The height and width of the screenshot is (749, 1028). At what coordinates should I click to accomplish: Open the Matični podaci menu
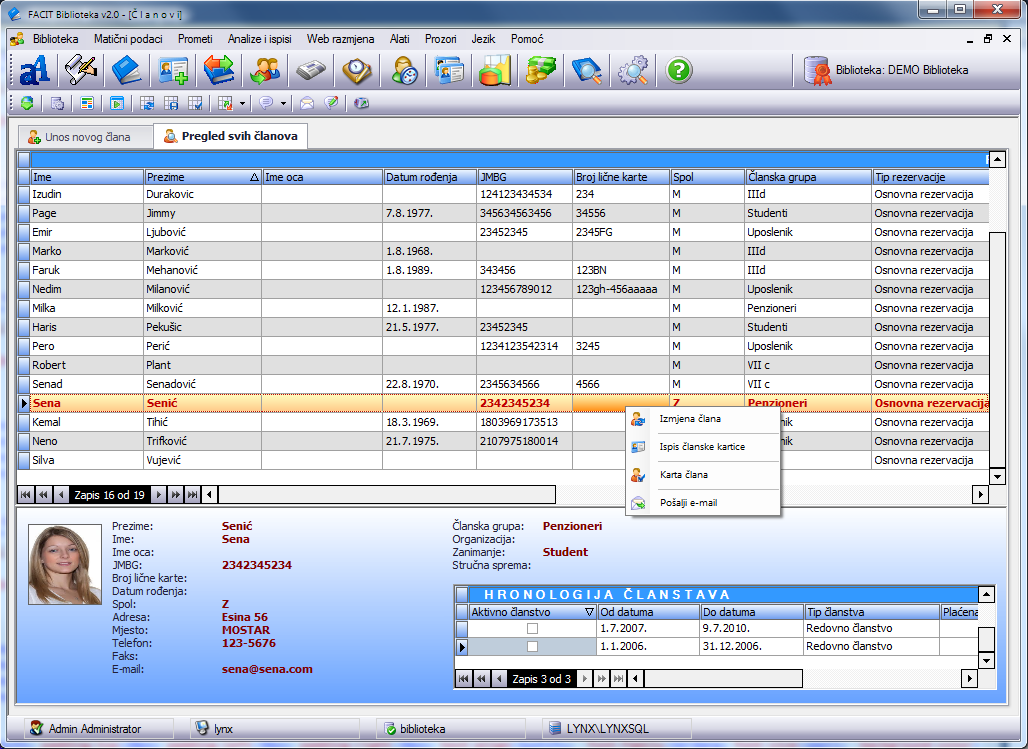127,39
